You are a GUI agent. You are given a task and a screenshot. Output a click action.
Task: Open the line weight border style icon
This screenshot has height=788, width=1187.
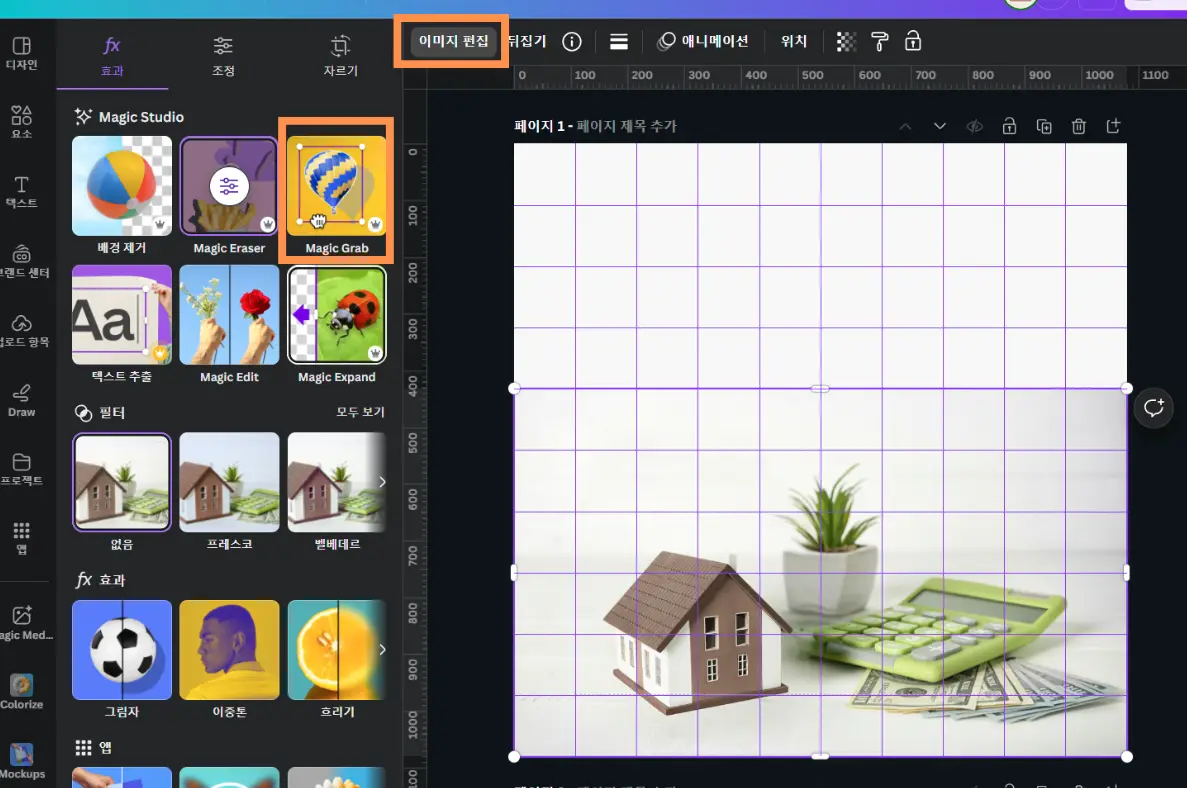tap(618, 42)
